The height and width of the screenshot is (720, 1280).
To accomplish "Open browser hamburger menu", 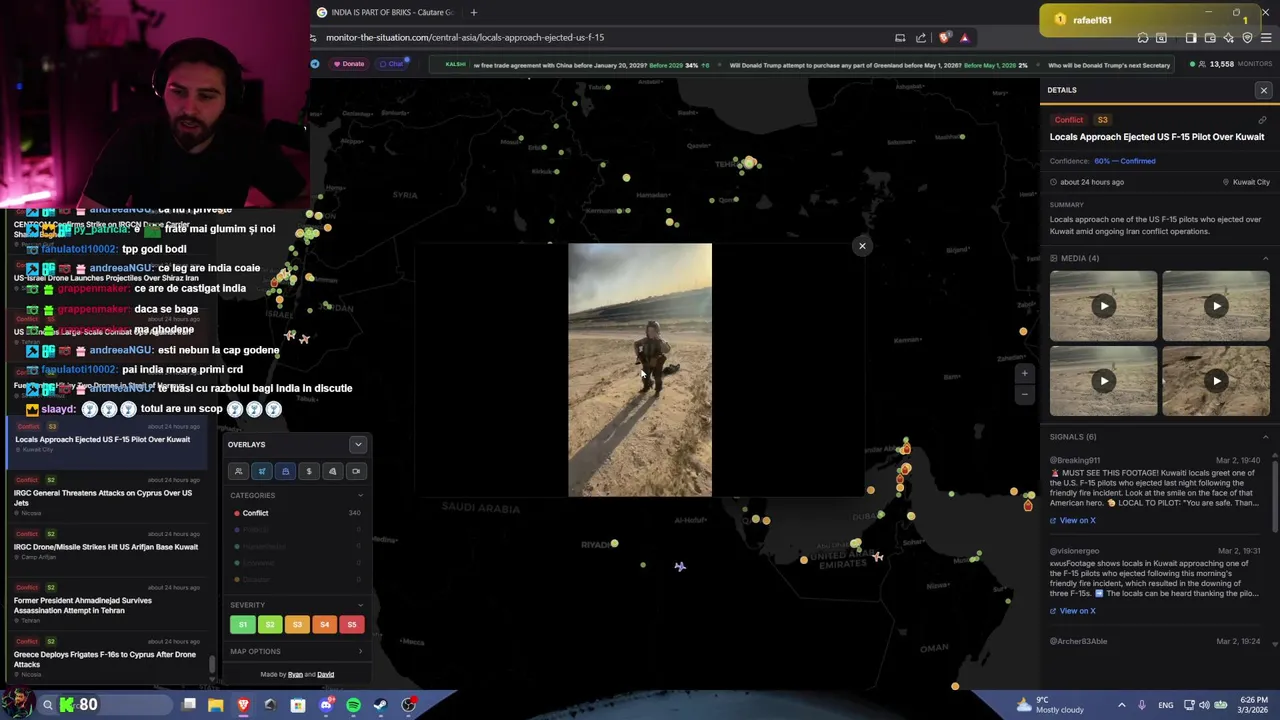I will (1266, 38).
